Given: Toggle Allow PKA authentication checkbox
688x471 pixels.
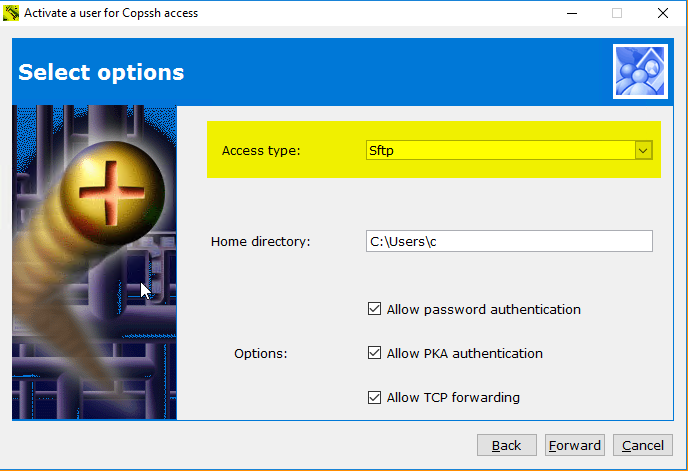Looking at the screenshot, I should coord(374,353).
